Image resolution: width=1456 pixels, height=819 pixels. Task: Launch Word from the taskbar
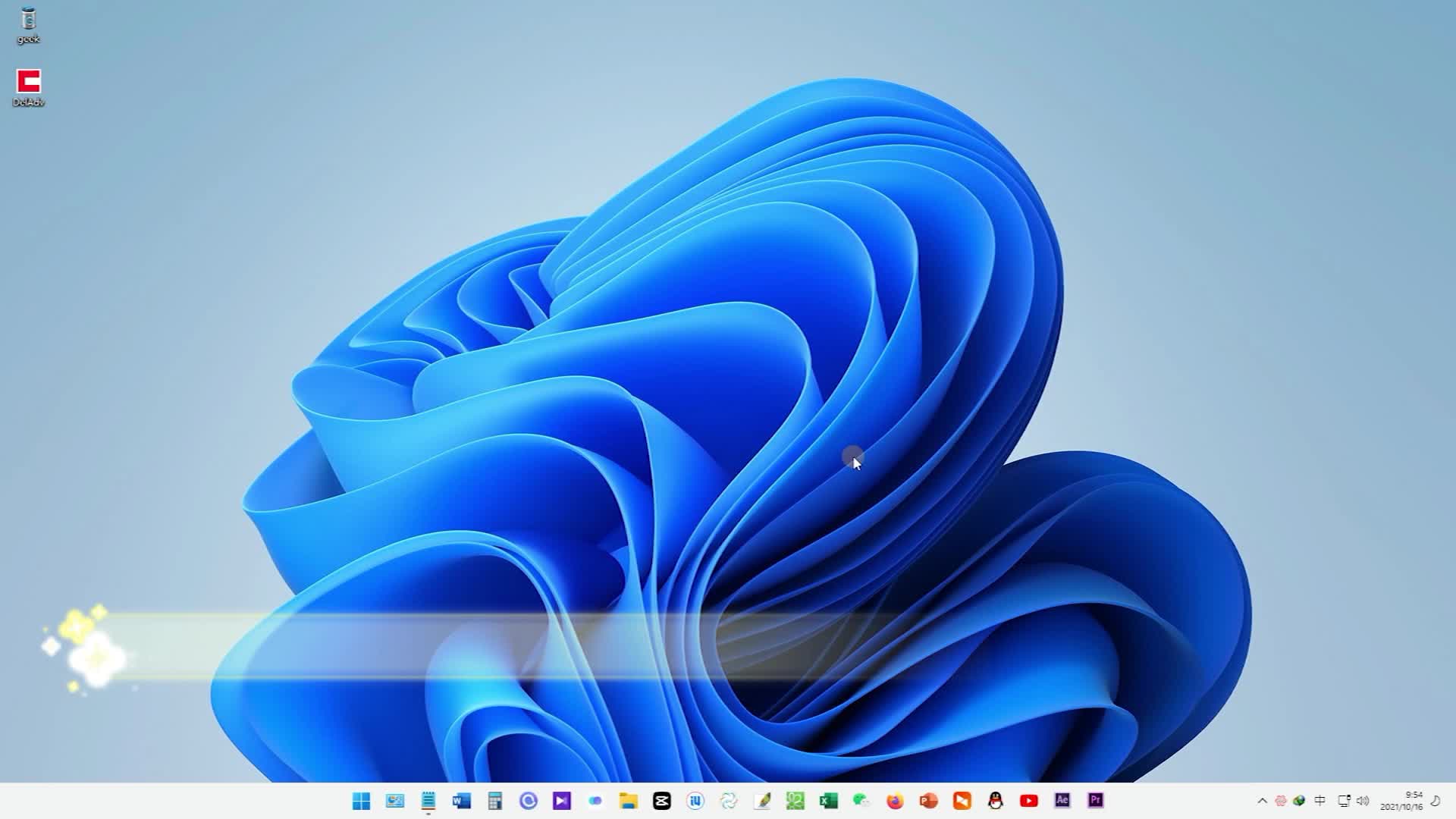tap(461, 801)
